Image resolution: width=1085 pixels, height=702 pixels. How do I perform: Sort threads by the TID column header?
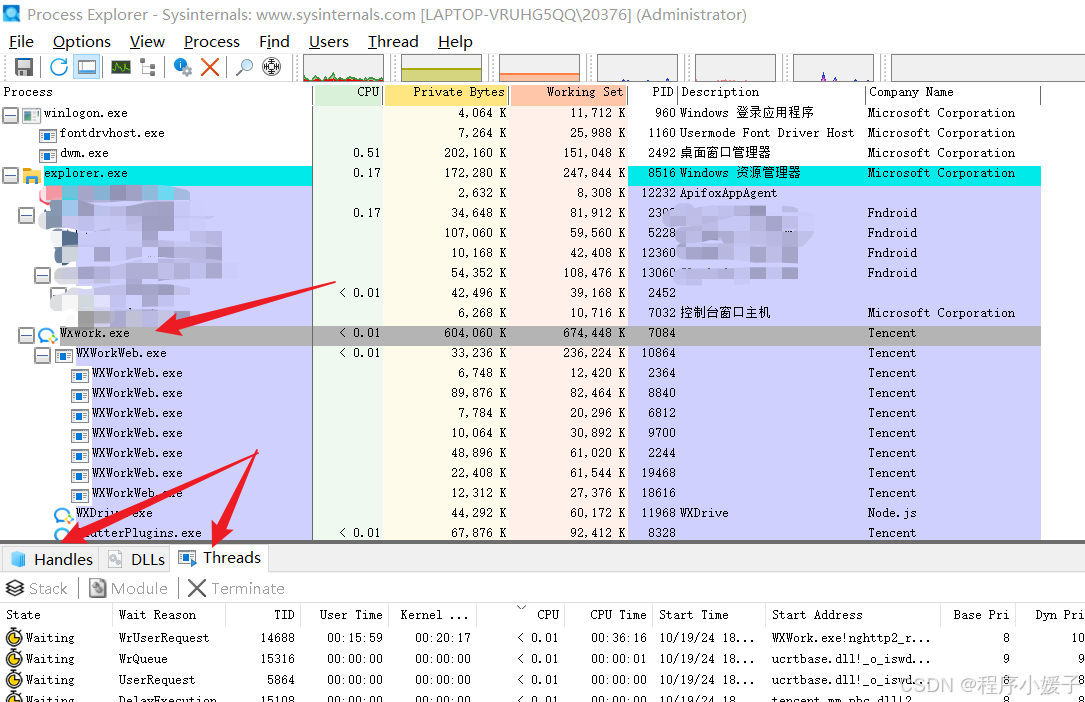[262, 615]
